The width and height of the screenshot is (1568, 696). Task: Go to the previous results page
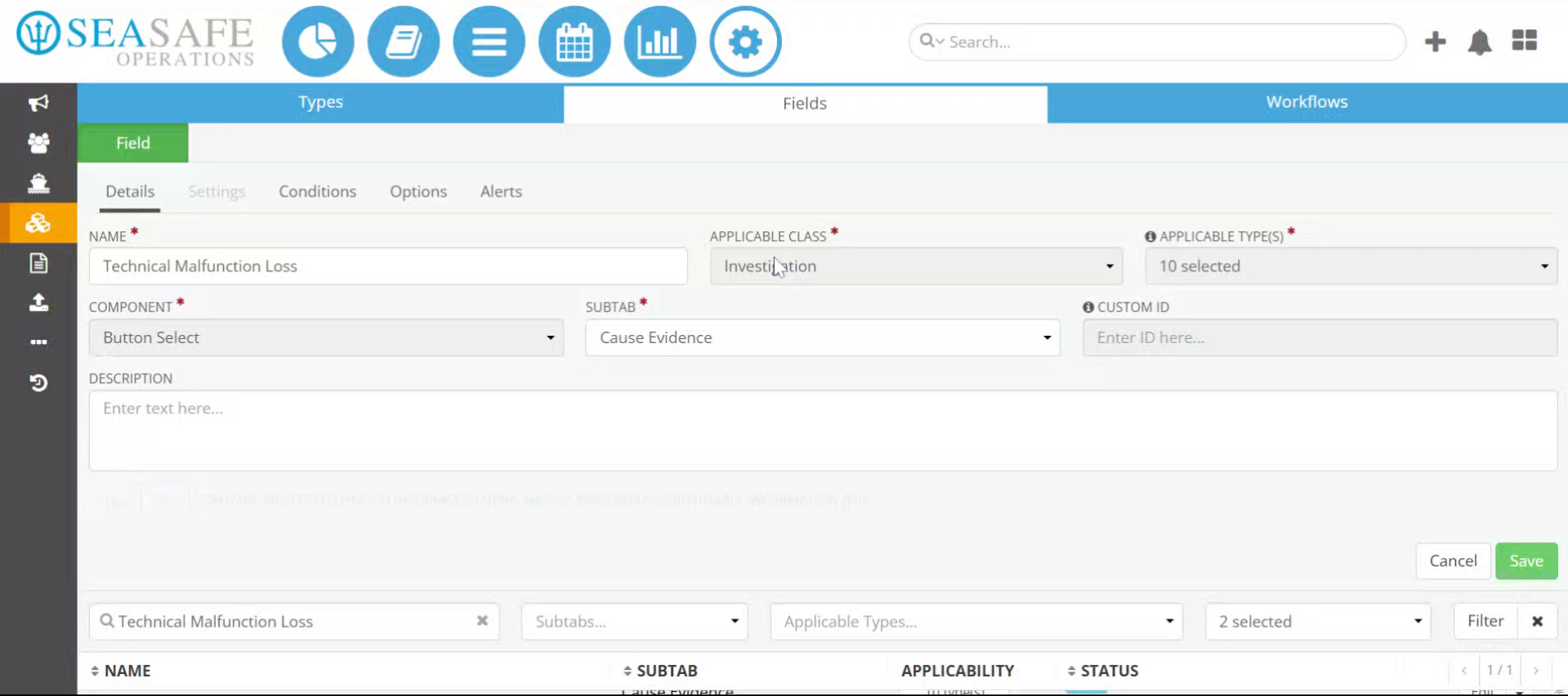1463,671
